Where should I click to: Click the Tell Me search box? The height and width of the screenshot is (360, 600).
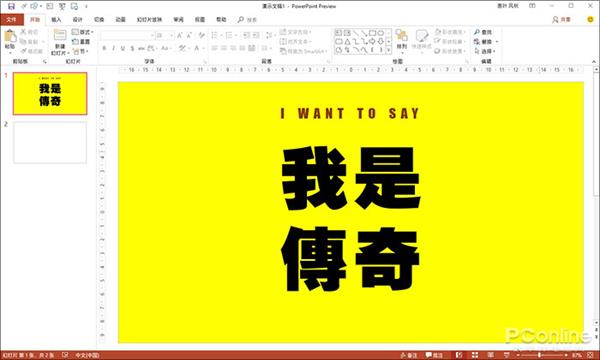coord(247,20)
